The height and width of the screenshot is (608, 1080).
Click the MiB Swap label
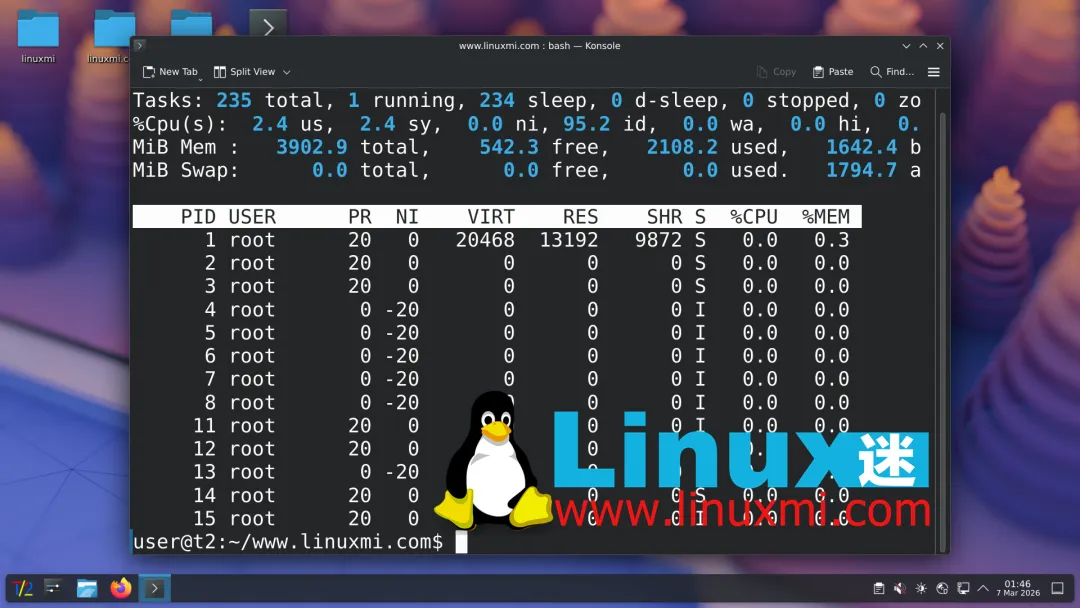tap(186, 170)
